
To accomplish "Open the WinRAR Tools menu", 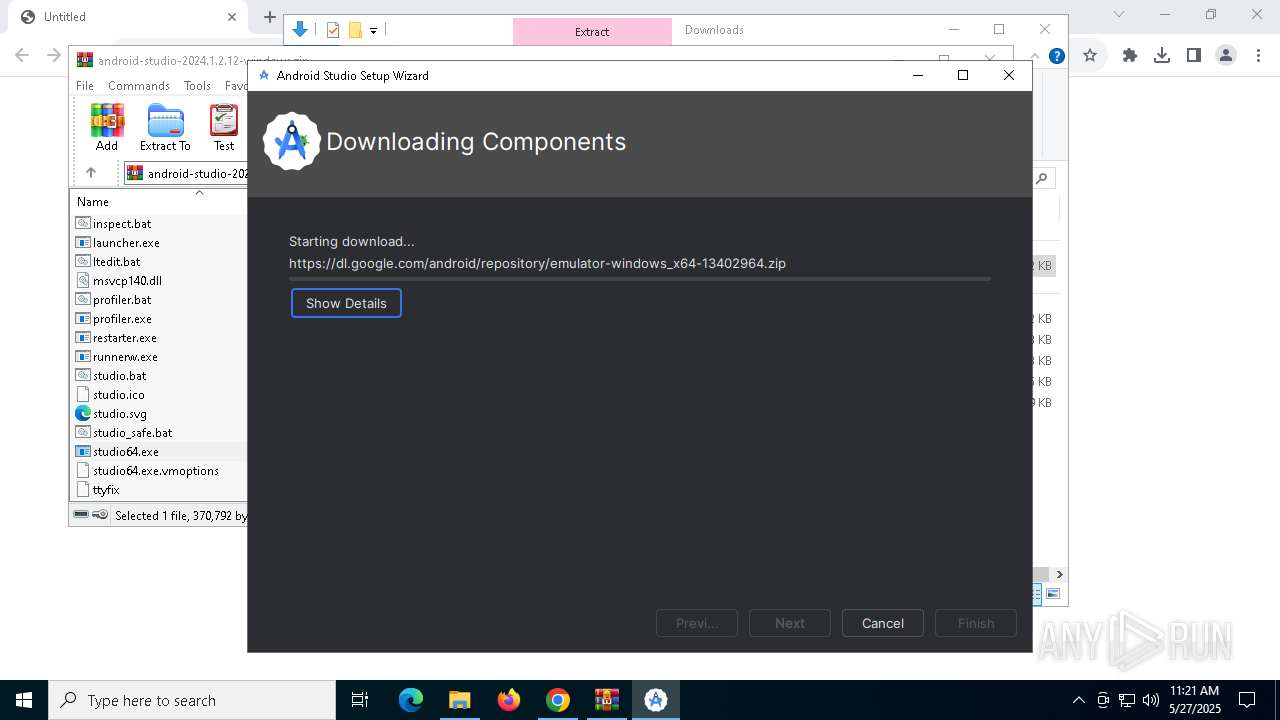I will pos(197,86).
